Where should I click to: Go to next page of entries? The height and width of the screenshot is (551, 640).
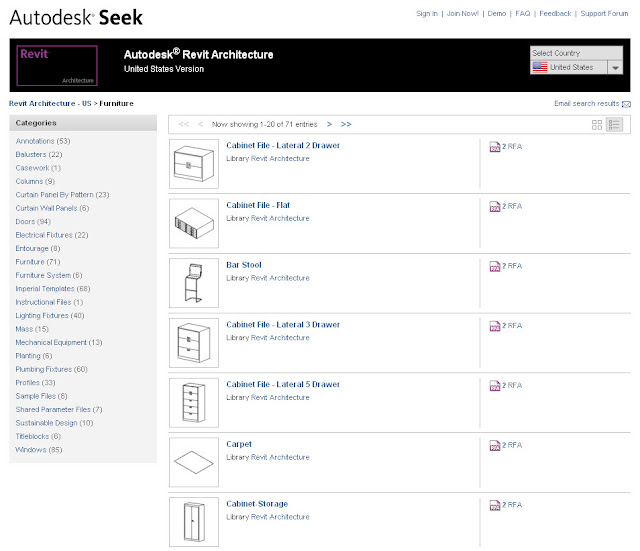(x=329, y=124)
